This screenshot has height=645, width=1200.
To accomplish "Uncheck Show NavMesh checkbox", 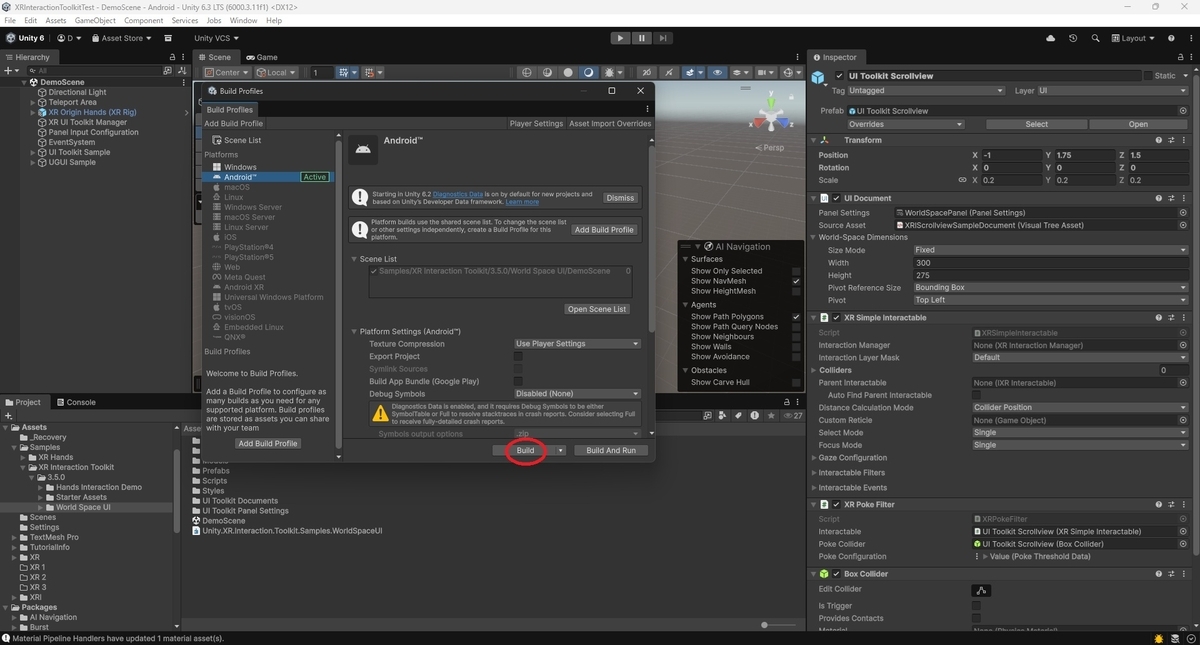I will coord(796,281).
